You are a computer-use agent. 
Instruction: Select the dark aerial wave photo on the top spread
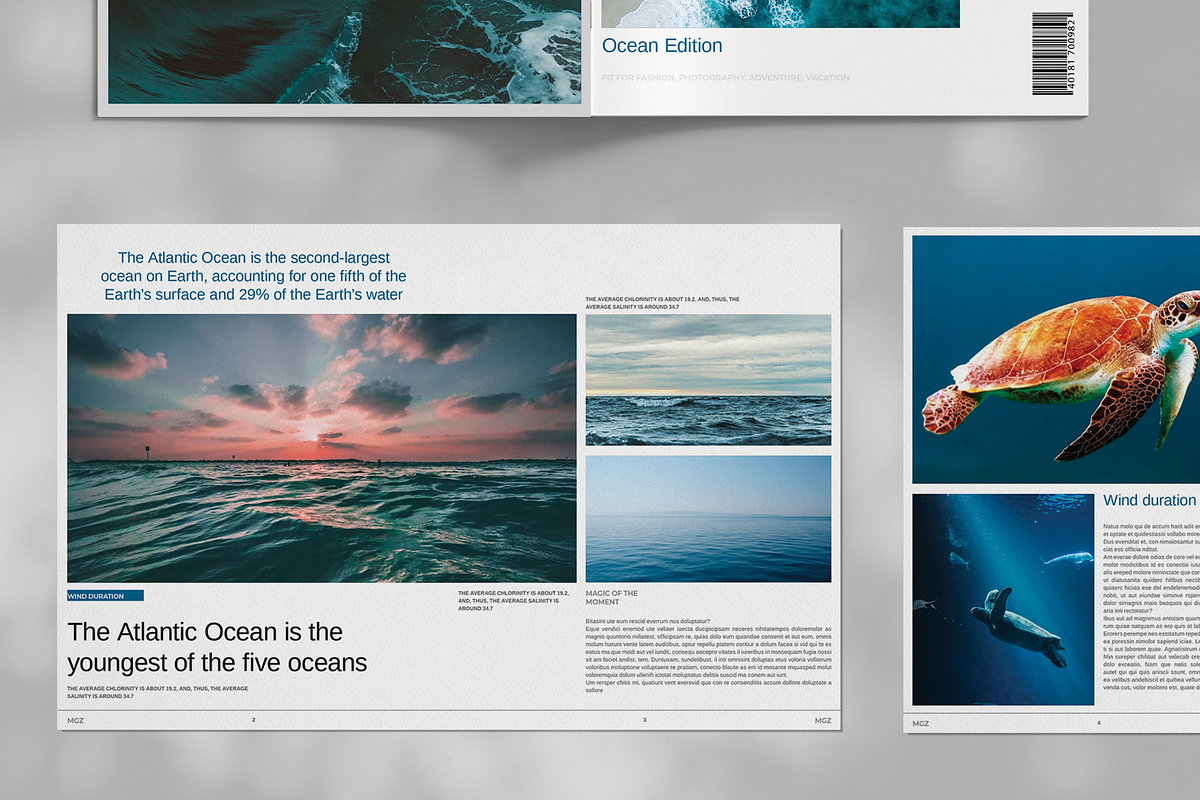tap(344, 51)
